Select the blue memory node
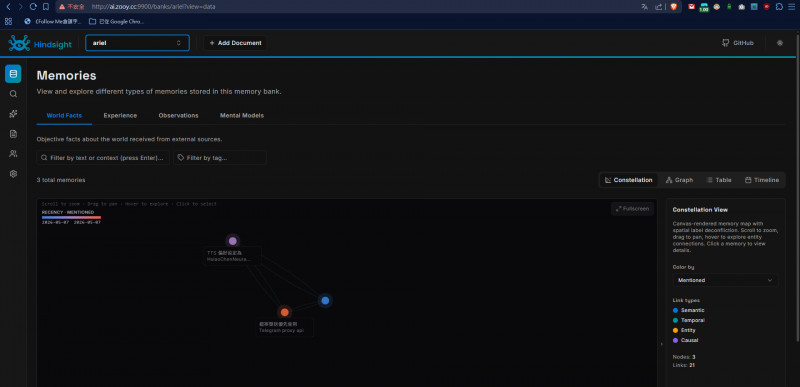Image resolution: width=800 pixels, height=387 pixels. pos(325,300)
